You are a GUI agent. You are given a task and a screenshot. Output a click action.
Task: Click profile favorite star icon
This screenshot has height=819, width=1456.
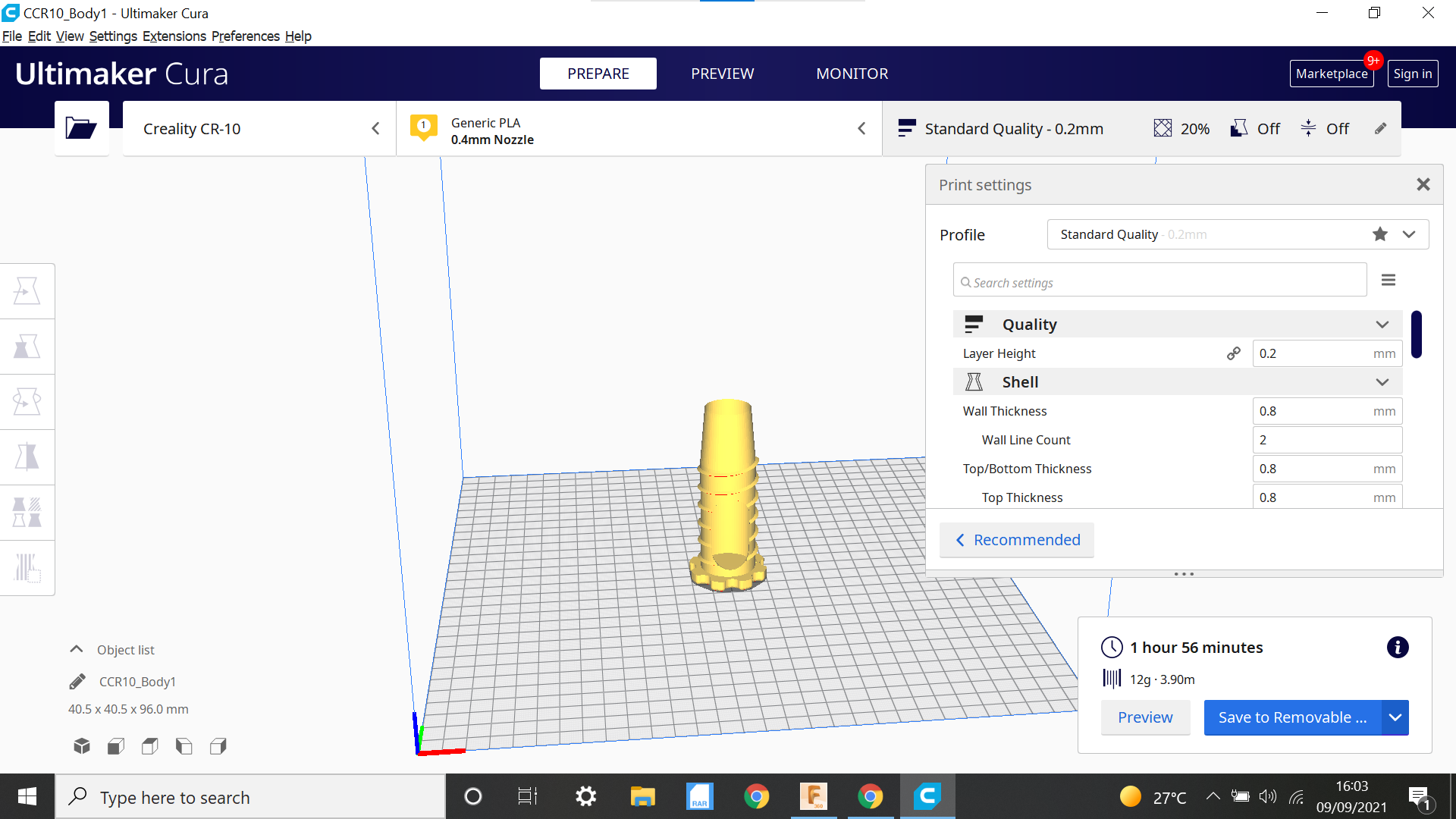pyautogui.click(x=1380, y=234)
